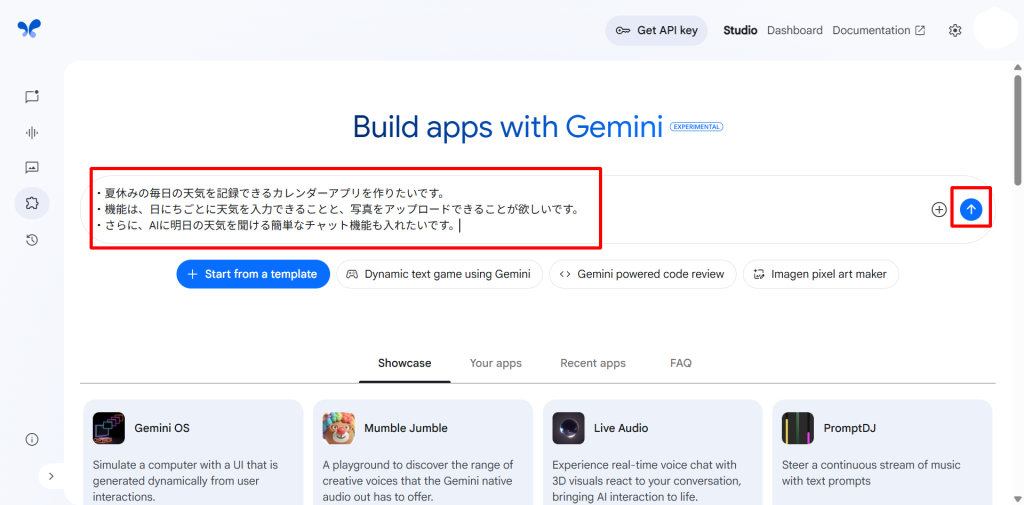Image resolution: width=1024 pixels, height=505 pixels.
Task: Click the scrollbar up arrow
Action: pyautogui.click(x=1017, y=67)
